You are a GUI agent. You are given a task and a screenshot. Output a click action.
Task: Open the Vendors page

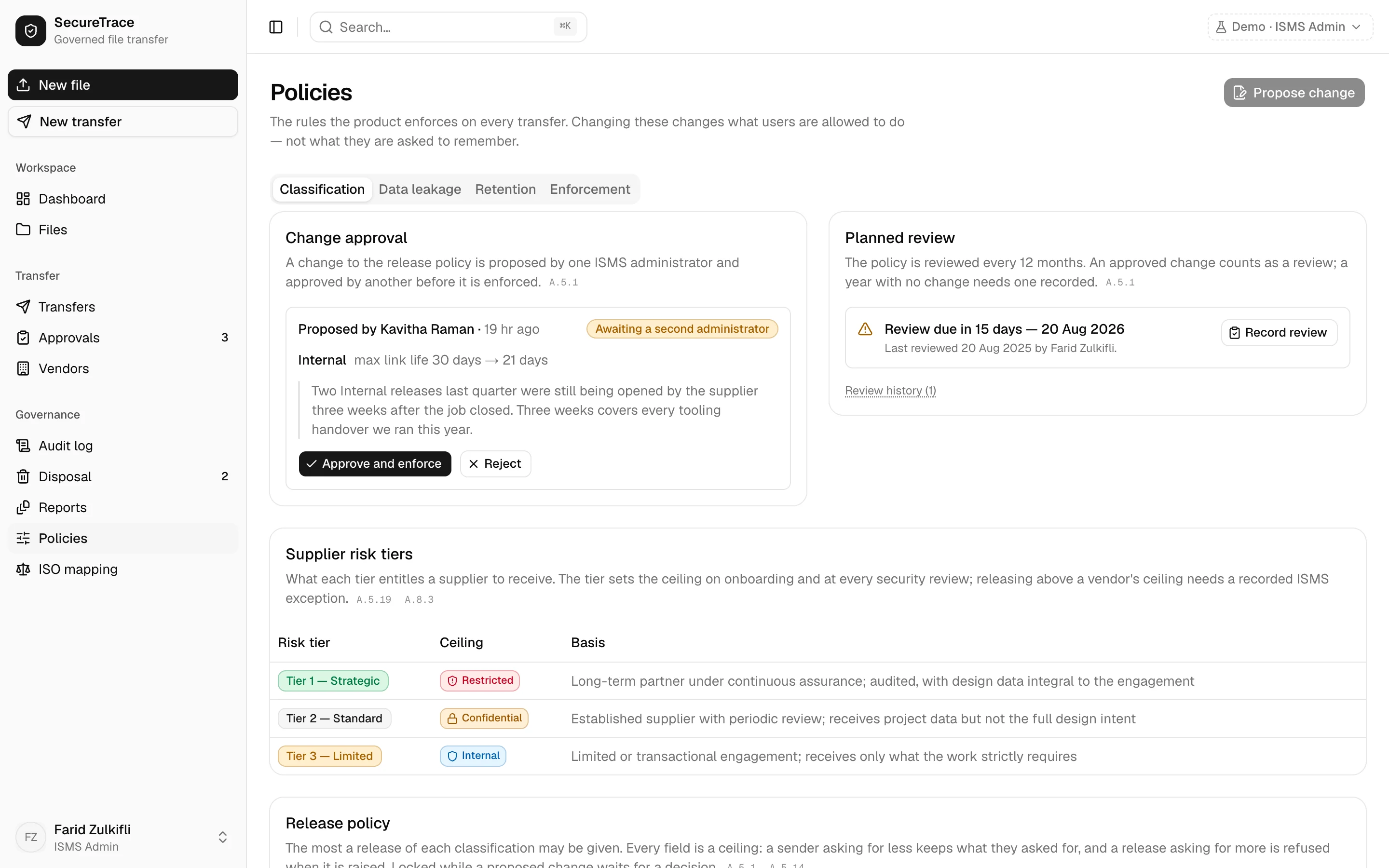[x=123, y=368]
